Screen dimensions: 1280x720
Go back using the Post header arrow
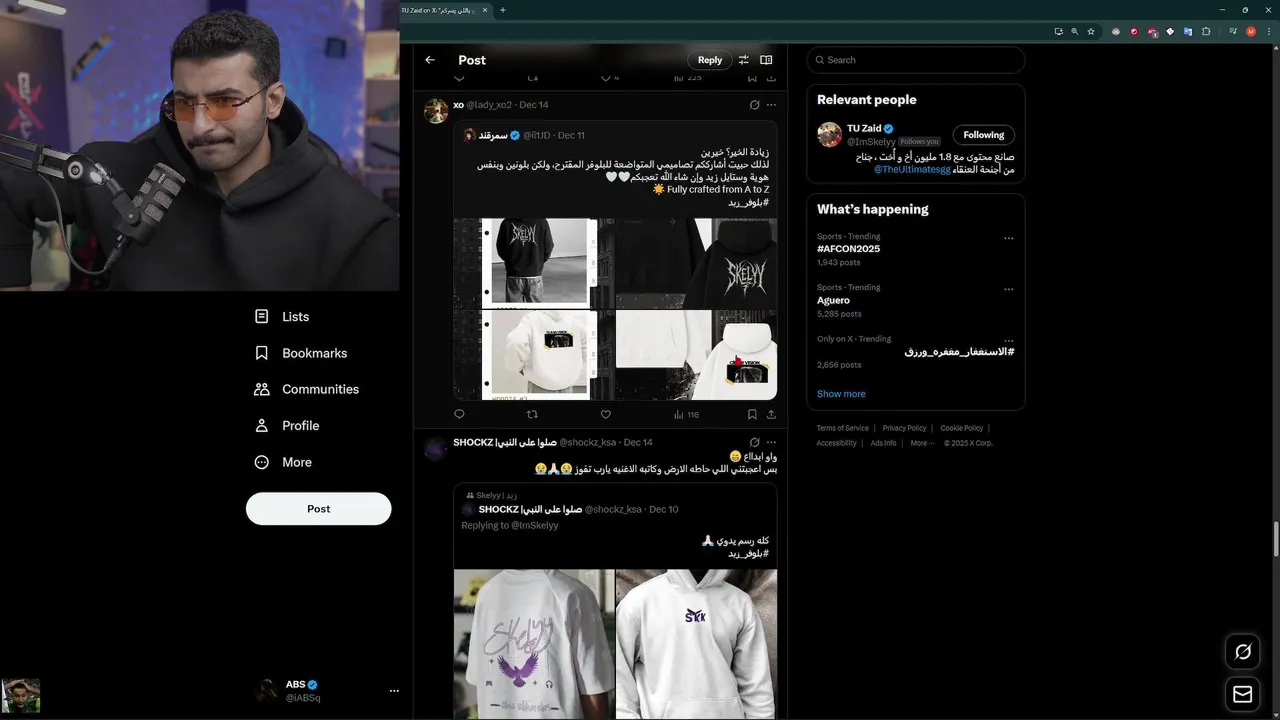430,60
